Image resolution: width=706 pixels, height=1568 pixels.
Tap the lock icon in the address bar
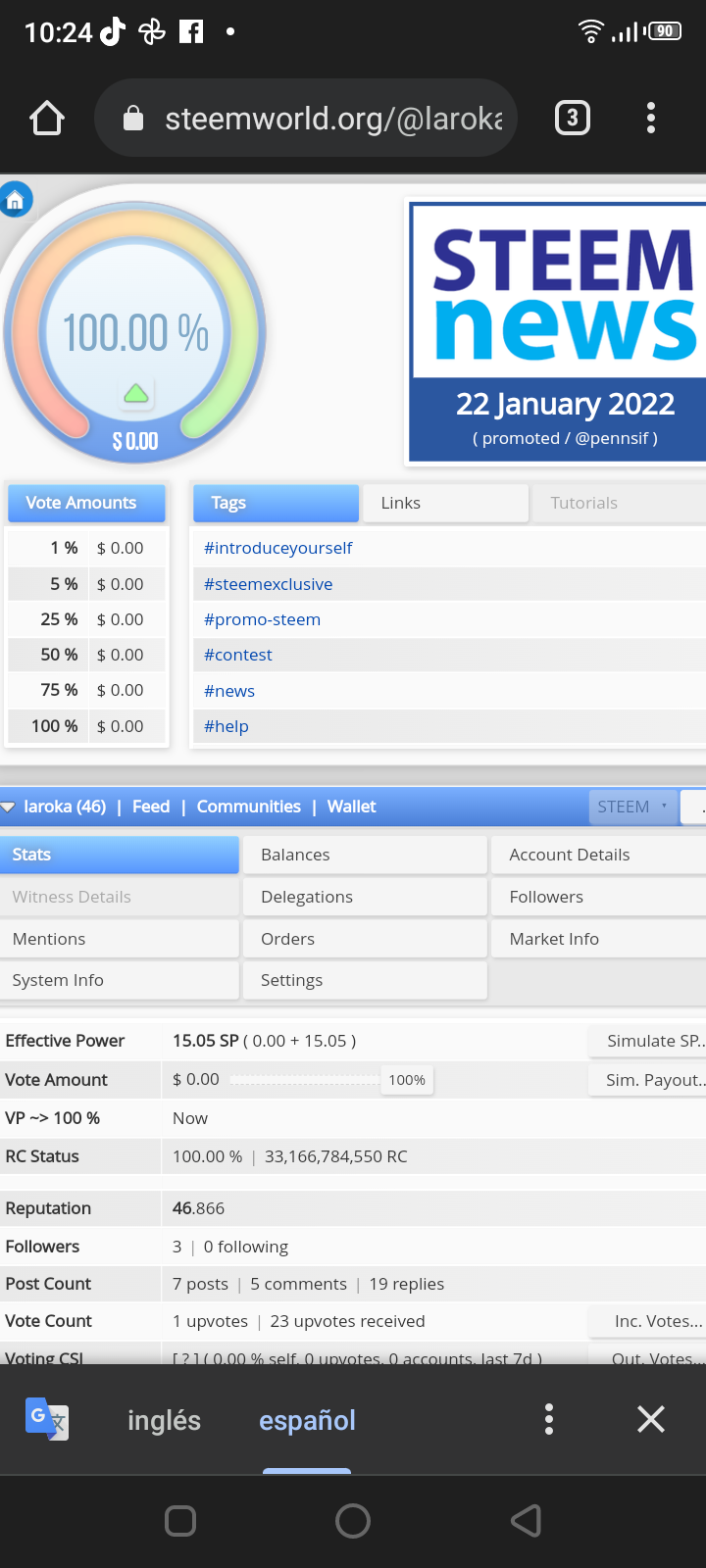coord(133,119)
